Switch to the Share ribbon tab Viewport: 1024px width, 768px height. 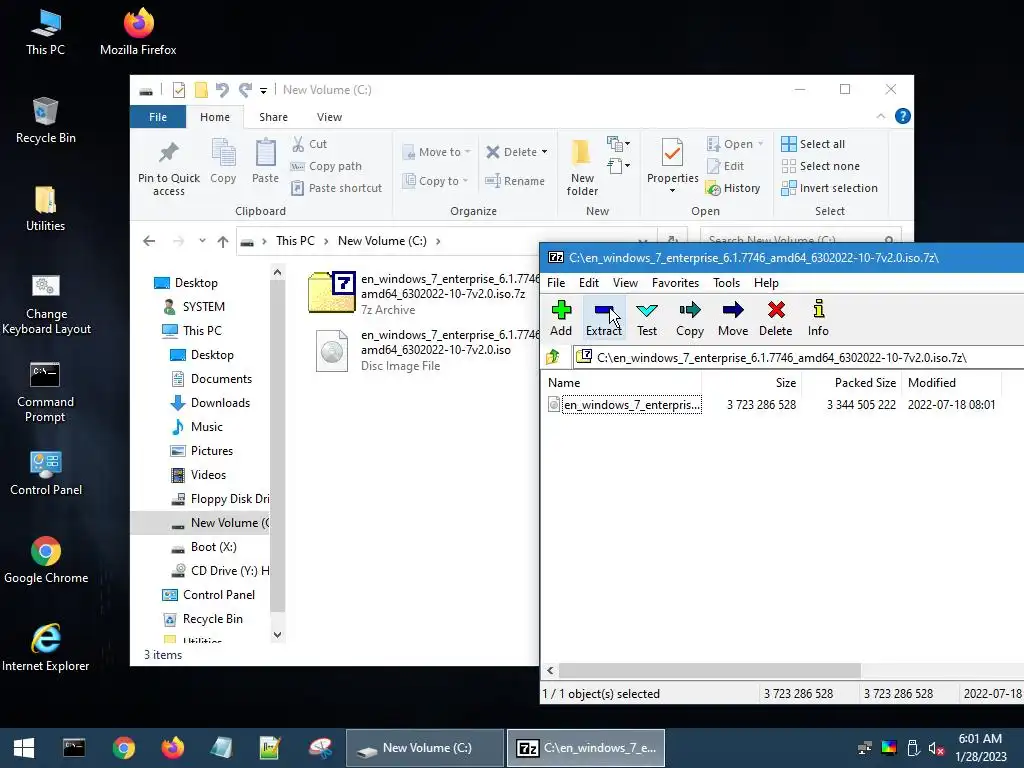point(273,117)
